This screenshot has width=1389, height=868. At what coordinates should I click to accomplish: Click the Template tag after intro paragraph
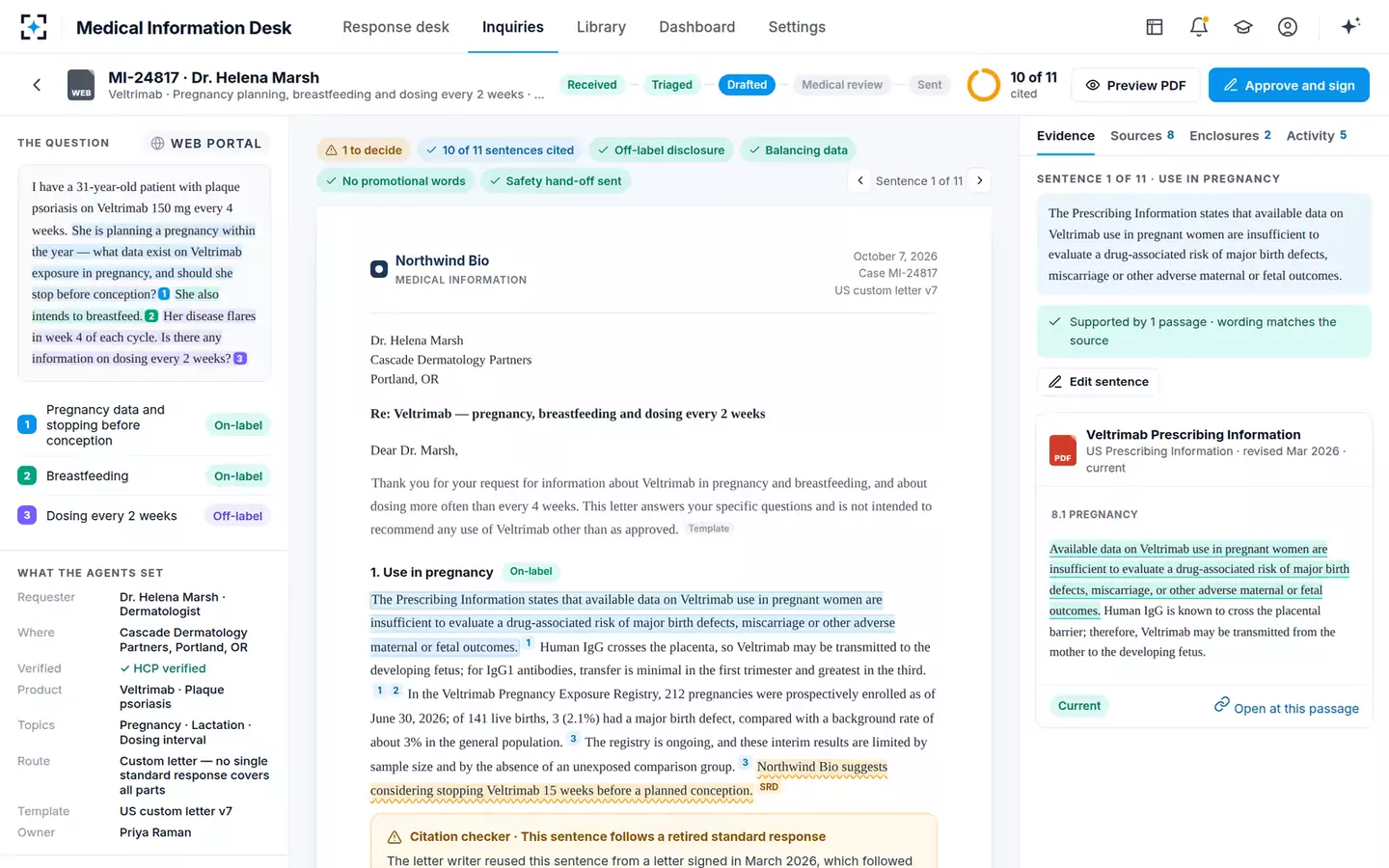[x=709, y=529]
